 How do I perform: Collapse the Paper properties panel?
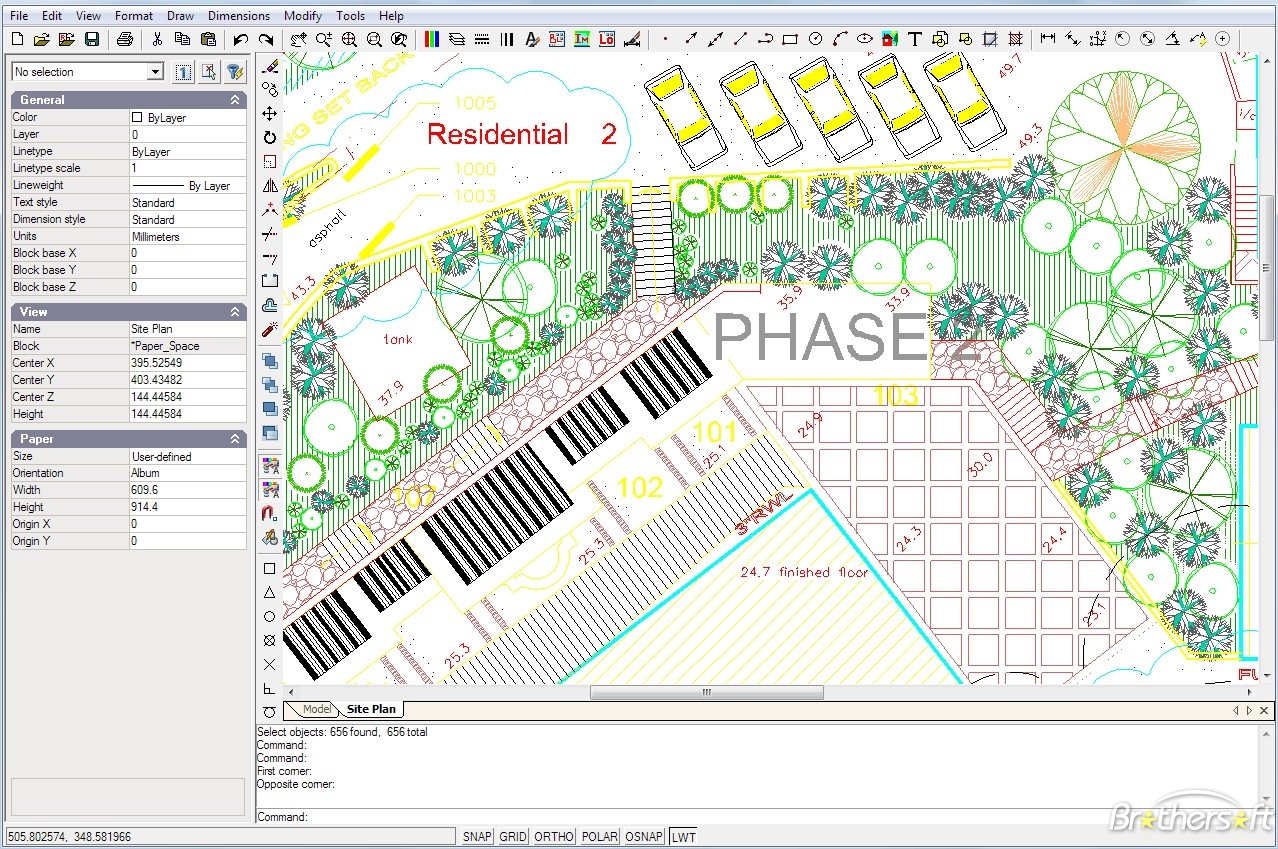point(234,438)
